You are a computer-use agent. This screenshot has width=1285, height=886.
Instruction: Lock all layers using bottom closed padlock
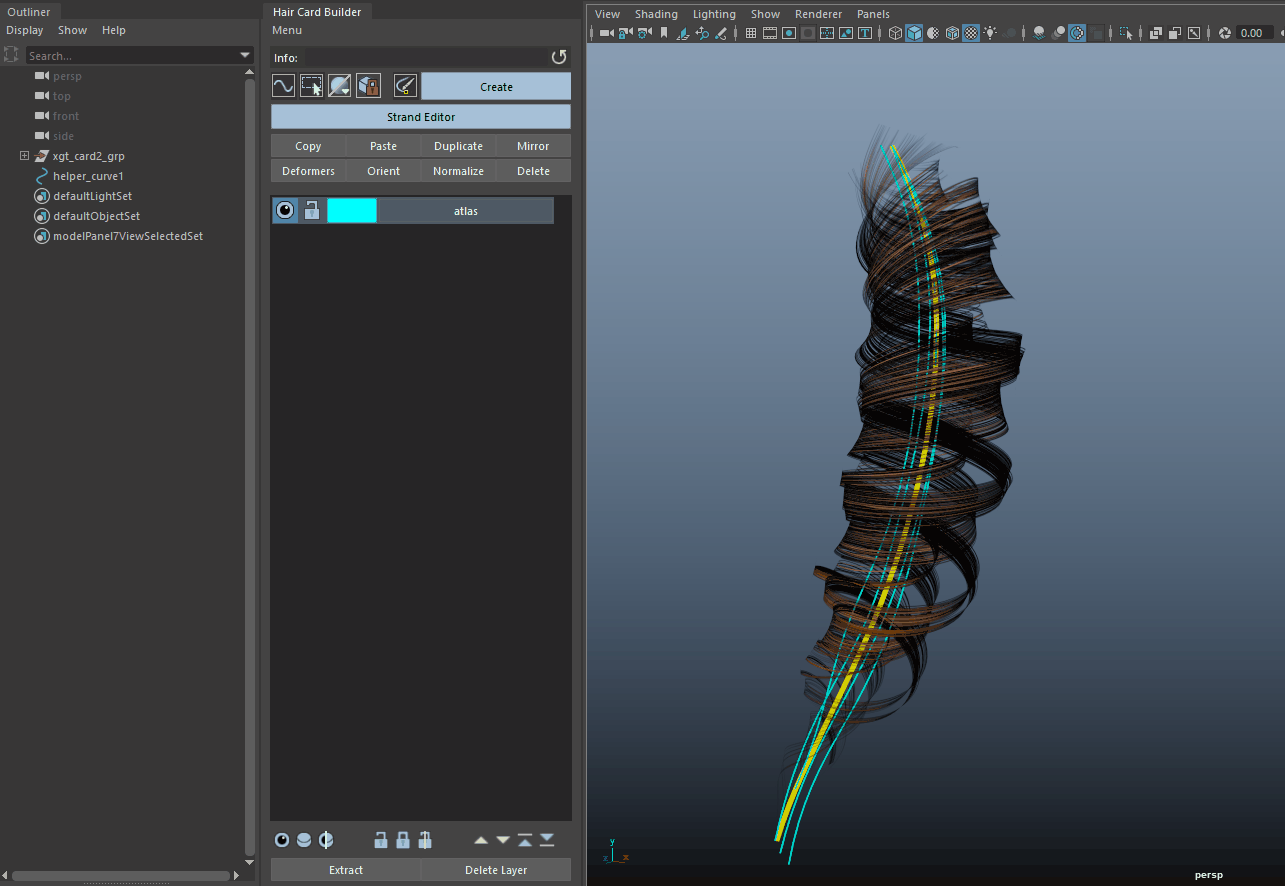tap(403, 840)
